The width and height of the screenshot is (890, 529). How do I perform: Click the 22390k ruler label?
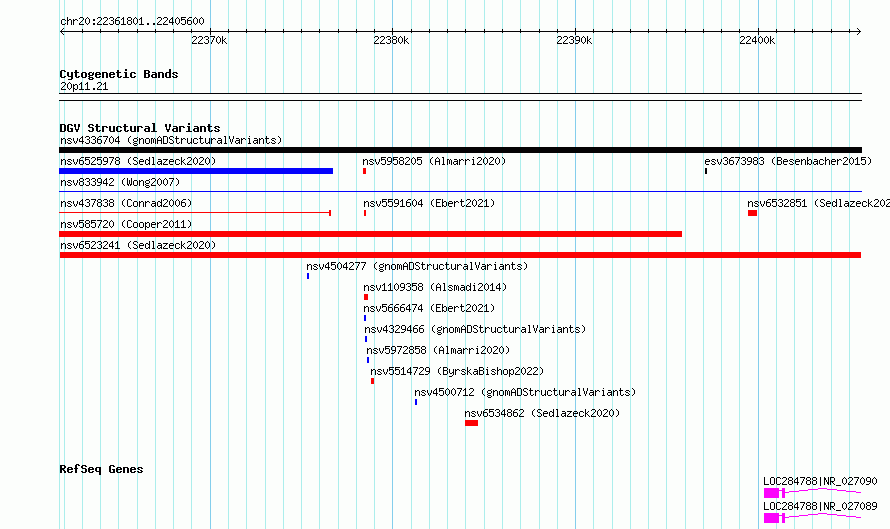click(x=574, y=40)
